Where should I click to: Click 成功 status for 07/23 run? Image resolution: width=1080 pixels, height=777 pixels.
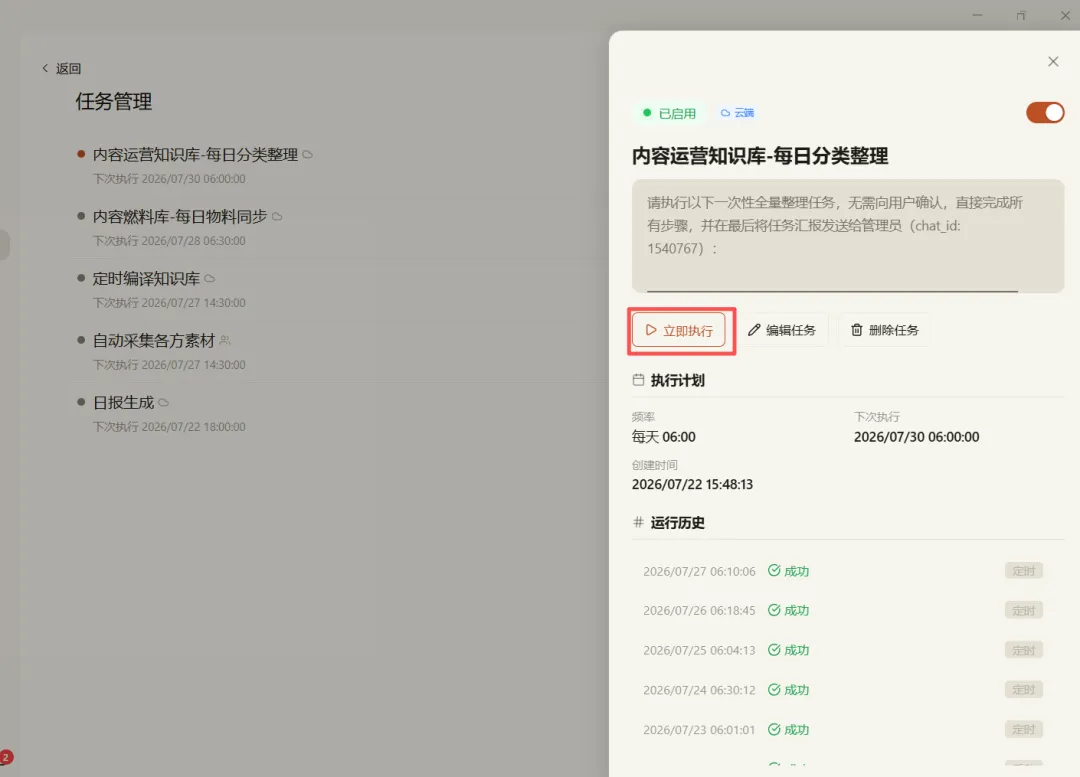tap(789, 729)
